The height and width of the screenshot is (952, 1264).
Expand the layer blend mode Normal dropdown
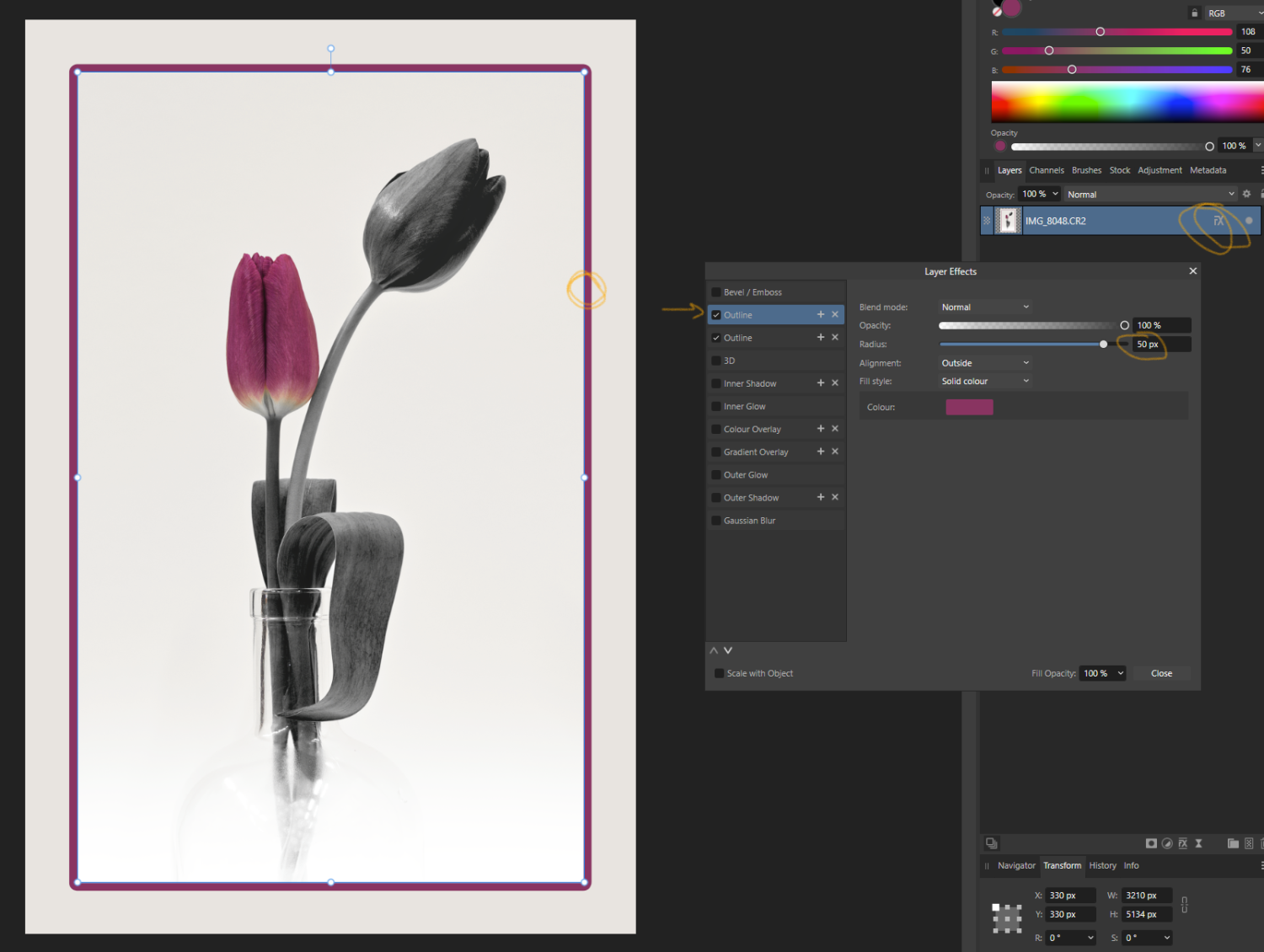pyautogui.click(x=1149, y=195)
